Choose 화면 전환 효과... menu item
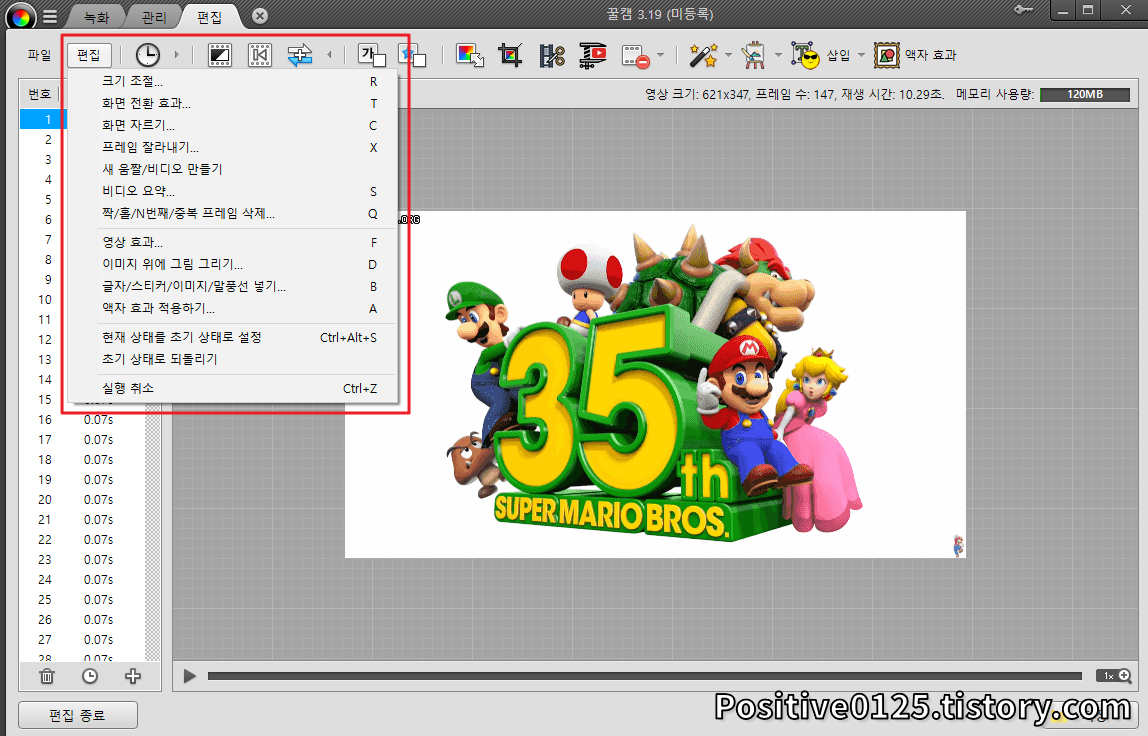This screenshot has width=1148, height=736. tap(233, 103)
